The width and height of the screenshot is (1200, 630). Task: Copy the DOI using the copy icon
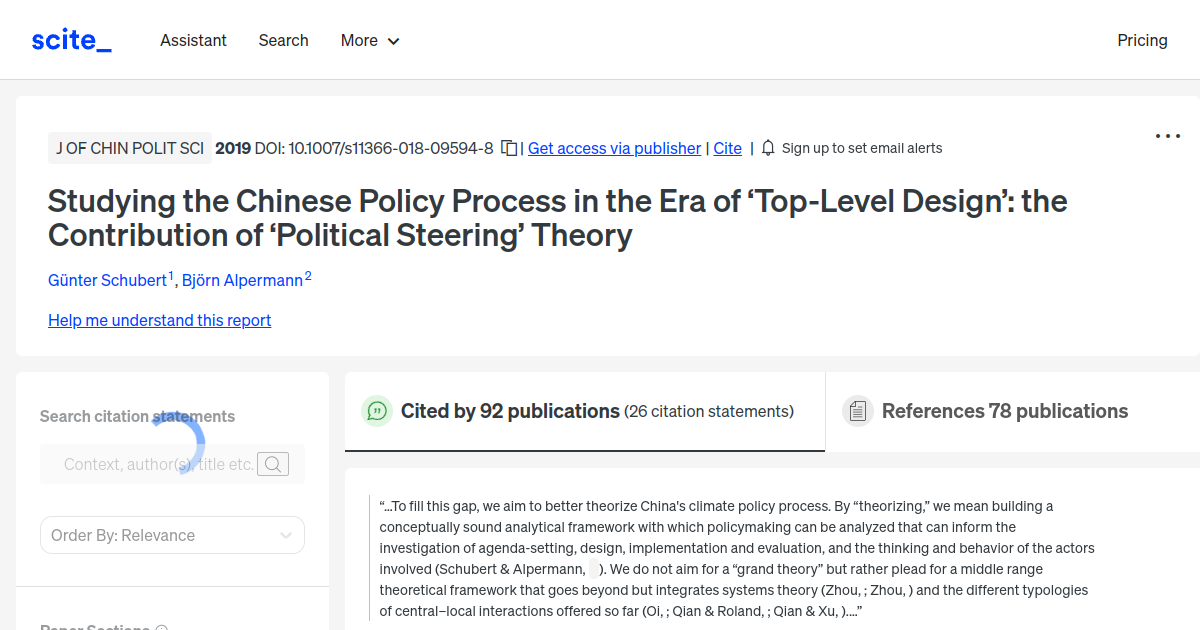pyautogui.click(x=508, y=147)
